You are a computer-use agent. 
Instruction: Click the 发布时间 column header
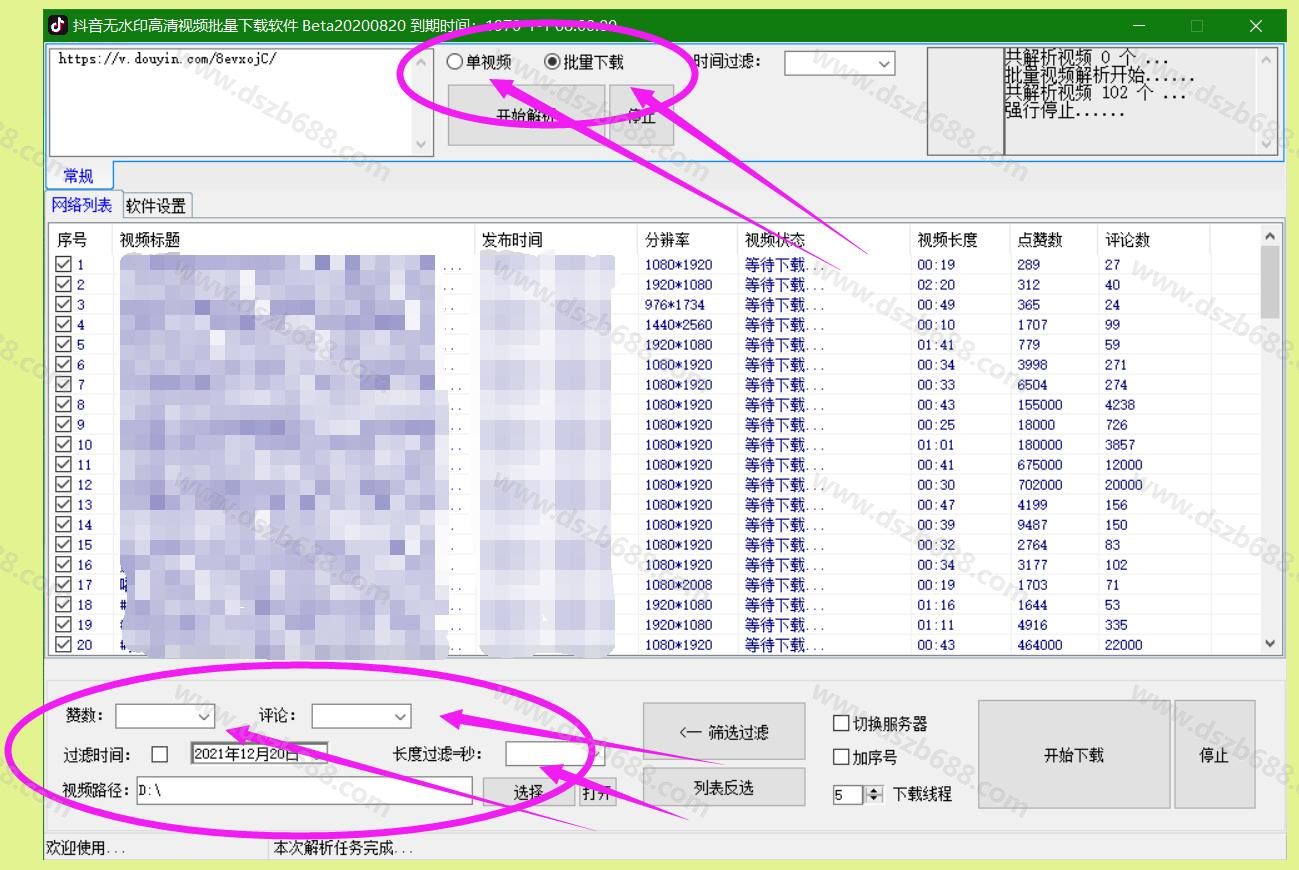[556, 240]
